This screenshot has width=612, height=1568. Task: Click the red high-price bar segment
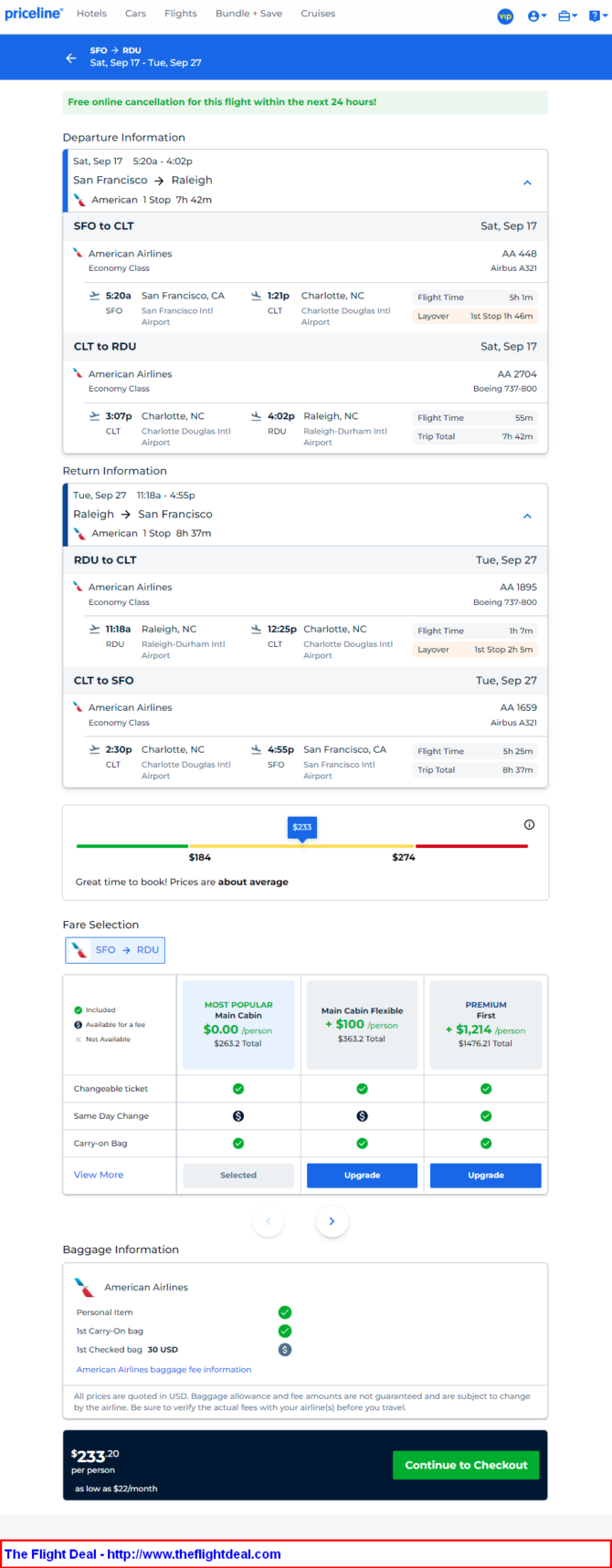[471, 846]
